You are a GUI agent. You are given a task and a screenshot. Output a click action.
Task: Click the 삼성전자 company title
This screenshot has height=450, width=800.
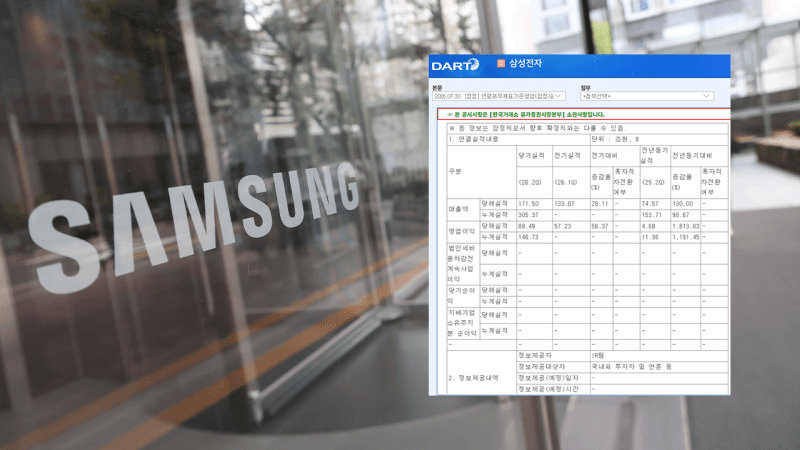click(525, 63)
